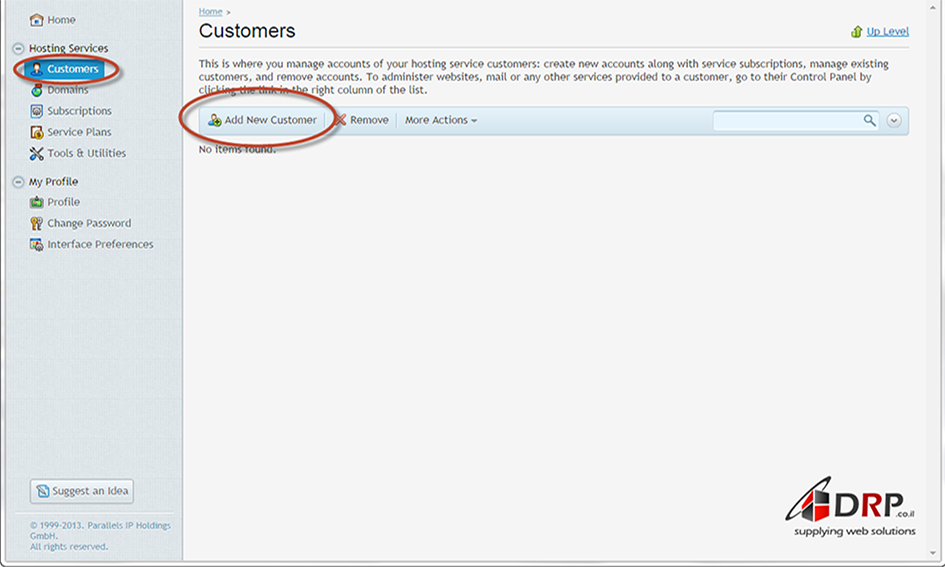Screen dimensions: 945x567
Task: Click the Tools & Utilities wrench icon
Action: coord(37,153)
